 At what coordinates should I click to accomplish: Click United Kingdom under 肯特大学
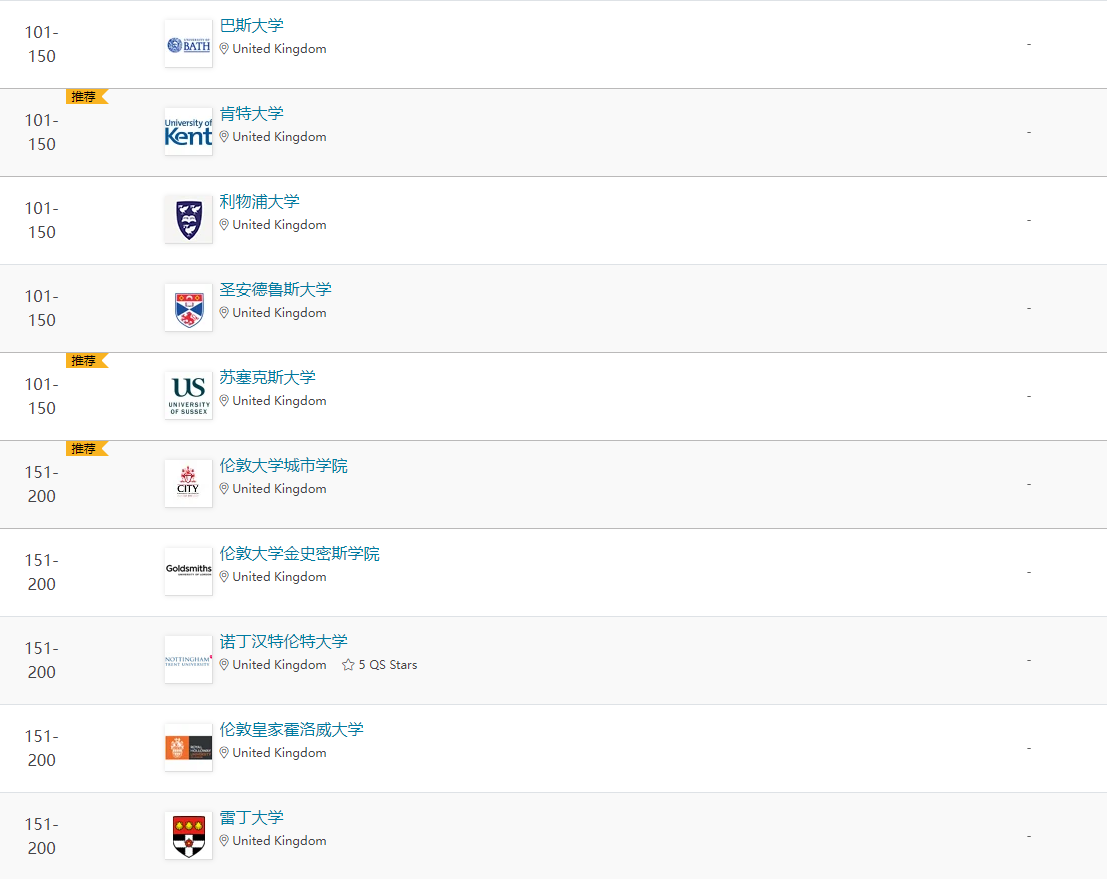point(280,137)
